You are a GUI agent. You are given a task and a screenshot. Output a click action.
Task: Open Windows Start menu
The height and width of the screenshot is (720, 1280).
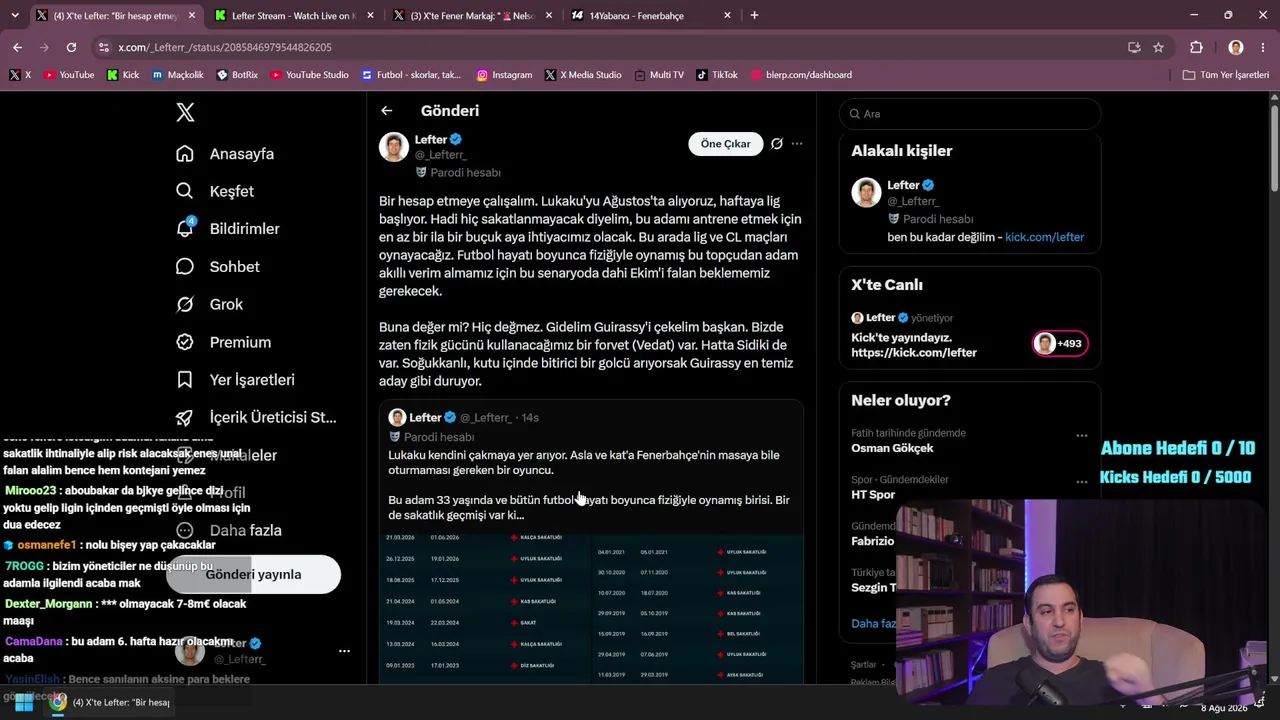(x=24, y=702)
